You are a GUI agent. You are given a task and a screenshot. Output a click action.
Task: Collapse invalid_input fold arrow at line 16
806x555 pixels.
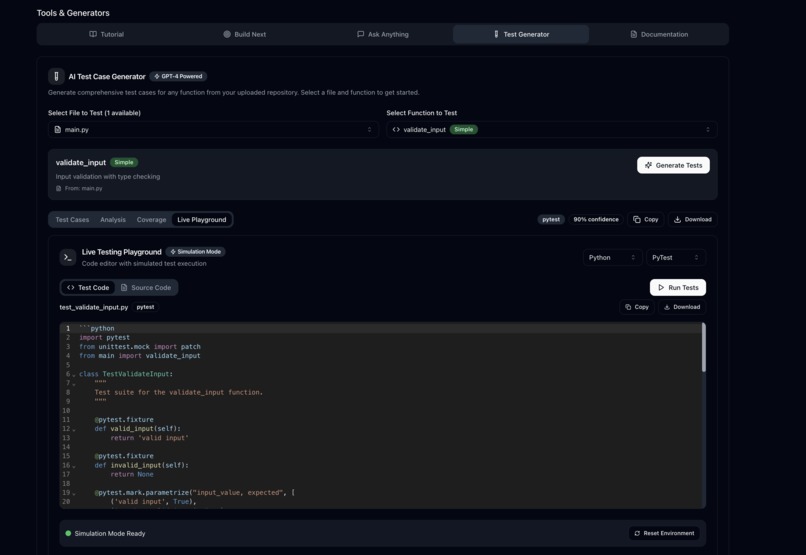[x=74, y=466]
